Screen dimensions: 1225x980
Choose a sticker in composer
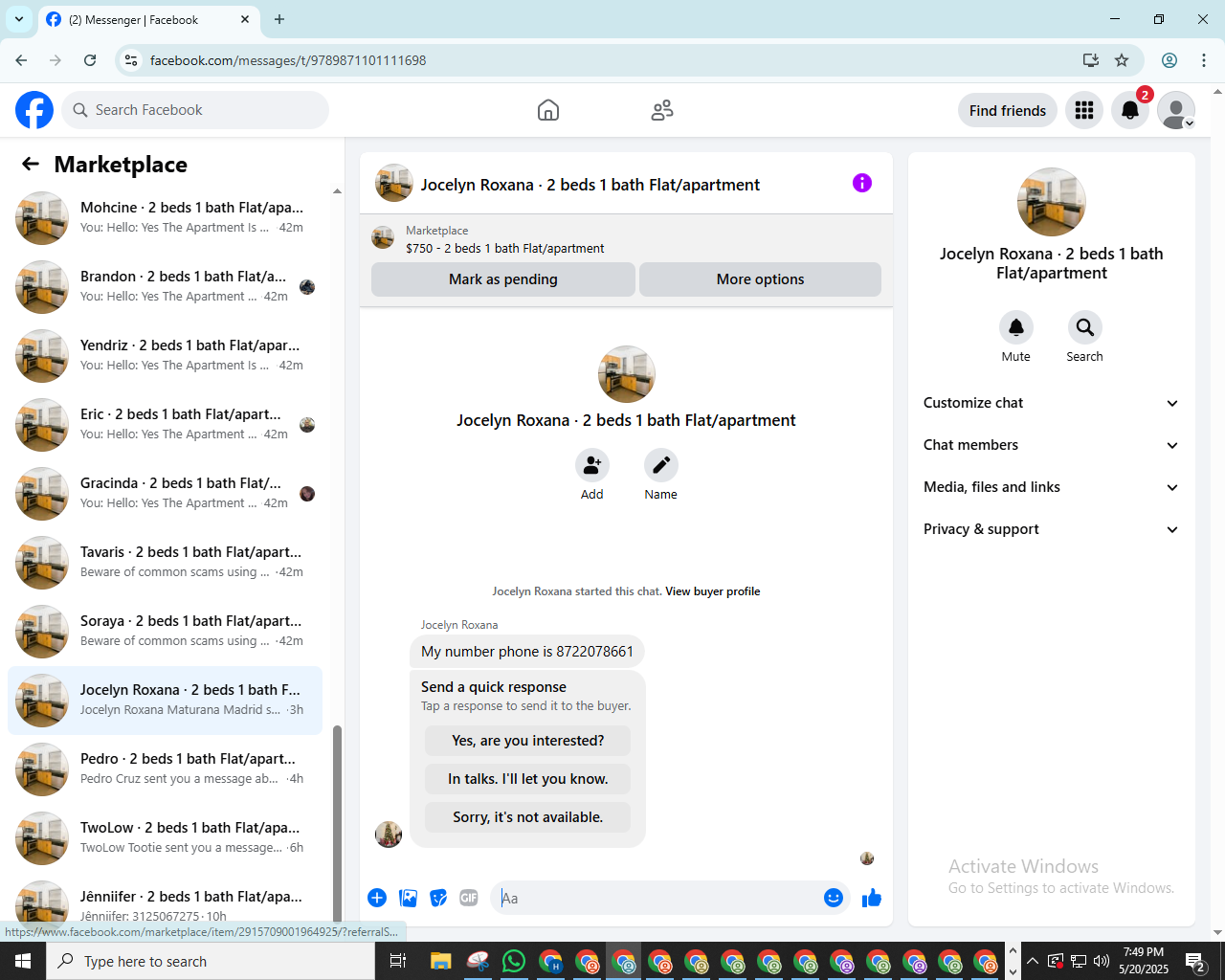(439, 898)
